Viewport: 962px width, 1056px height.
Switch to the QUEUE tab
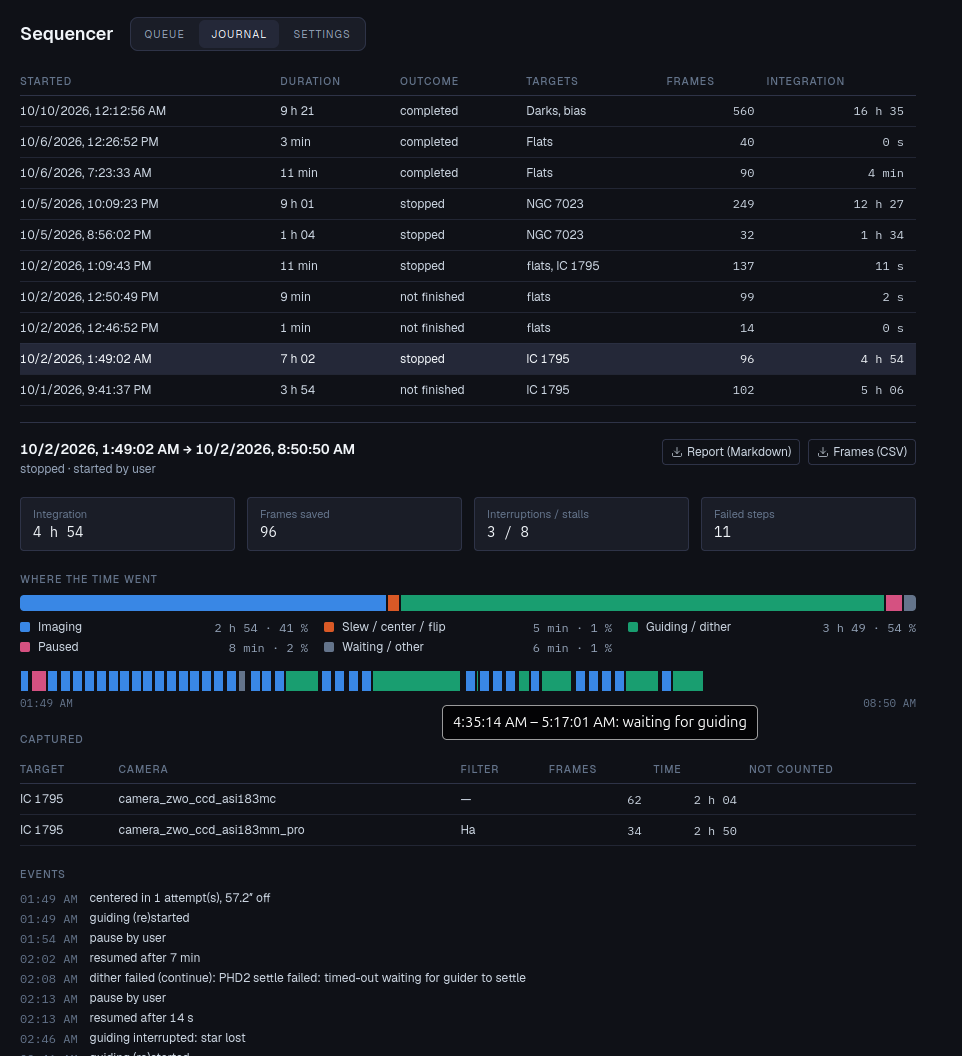164,34
